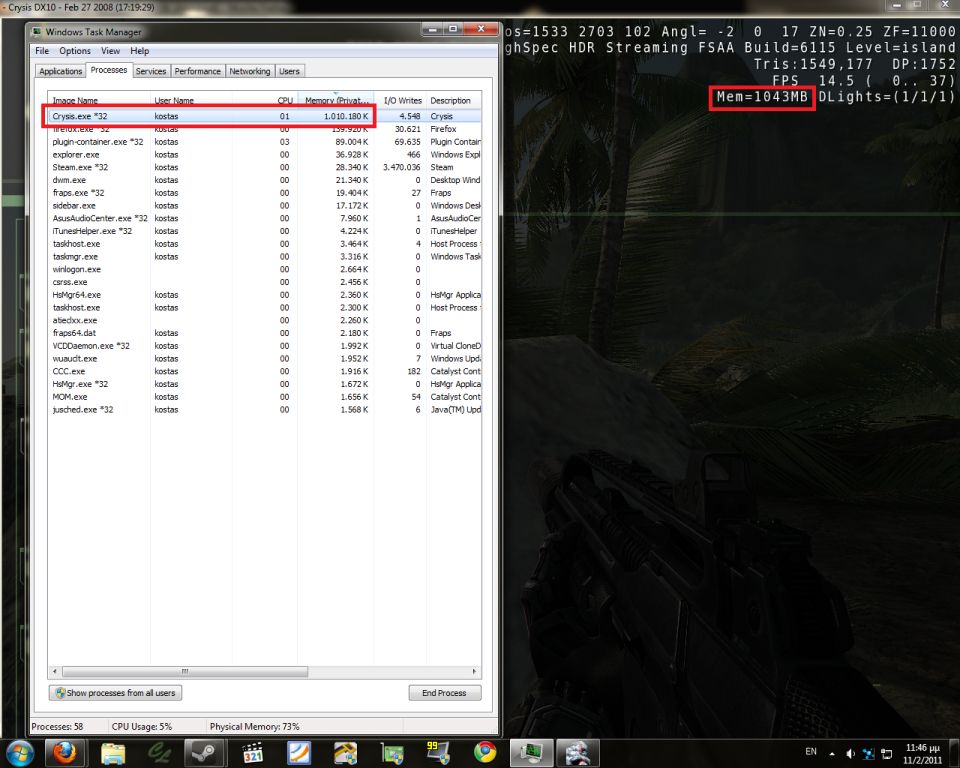Click the EN language indicator
This screenshot has width=960, height=768.
click(x=811, y=751)
